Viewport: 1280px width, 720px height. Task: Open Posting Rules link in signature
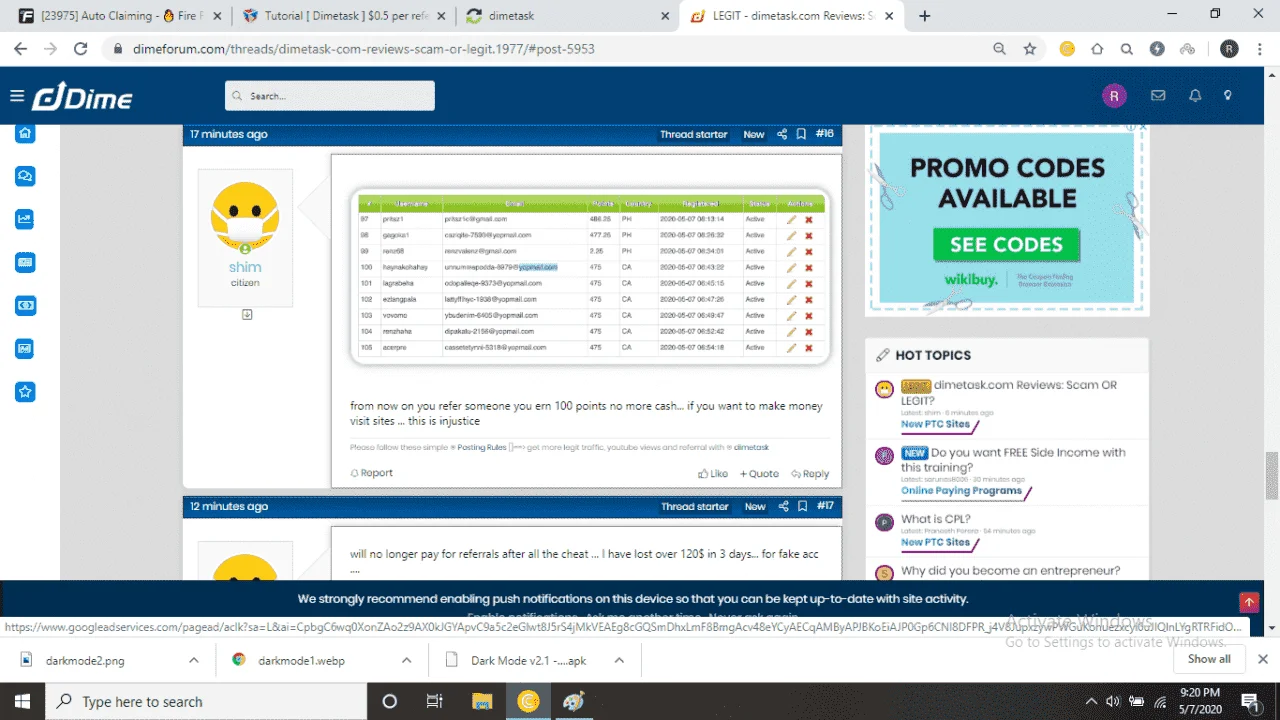pos(482,447)
